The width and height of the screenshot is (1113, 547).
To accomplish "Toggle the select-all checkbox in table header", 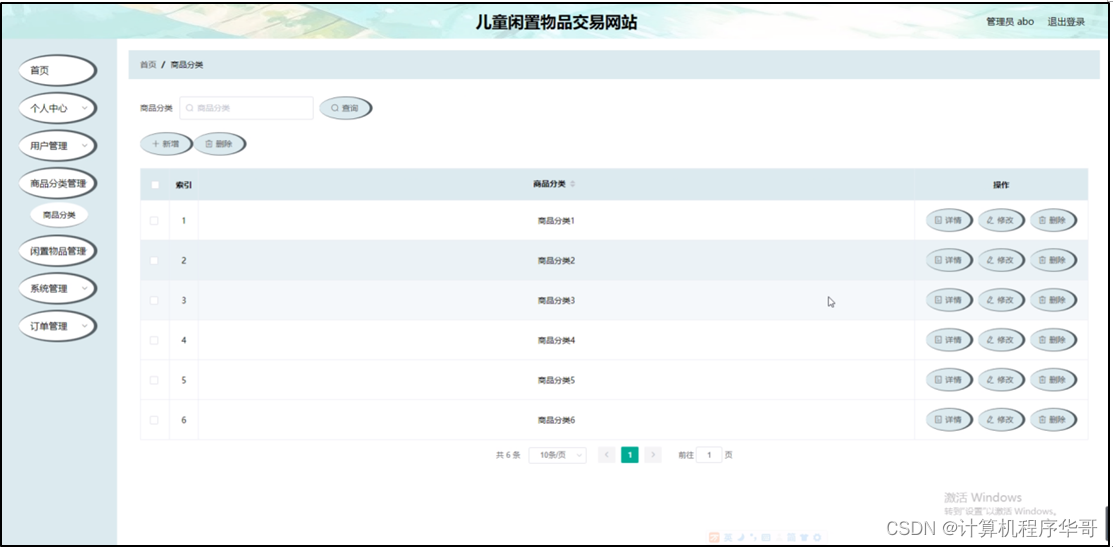I will click(155, 185).
